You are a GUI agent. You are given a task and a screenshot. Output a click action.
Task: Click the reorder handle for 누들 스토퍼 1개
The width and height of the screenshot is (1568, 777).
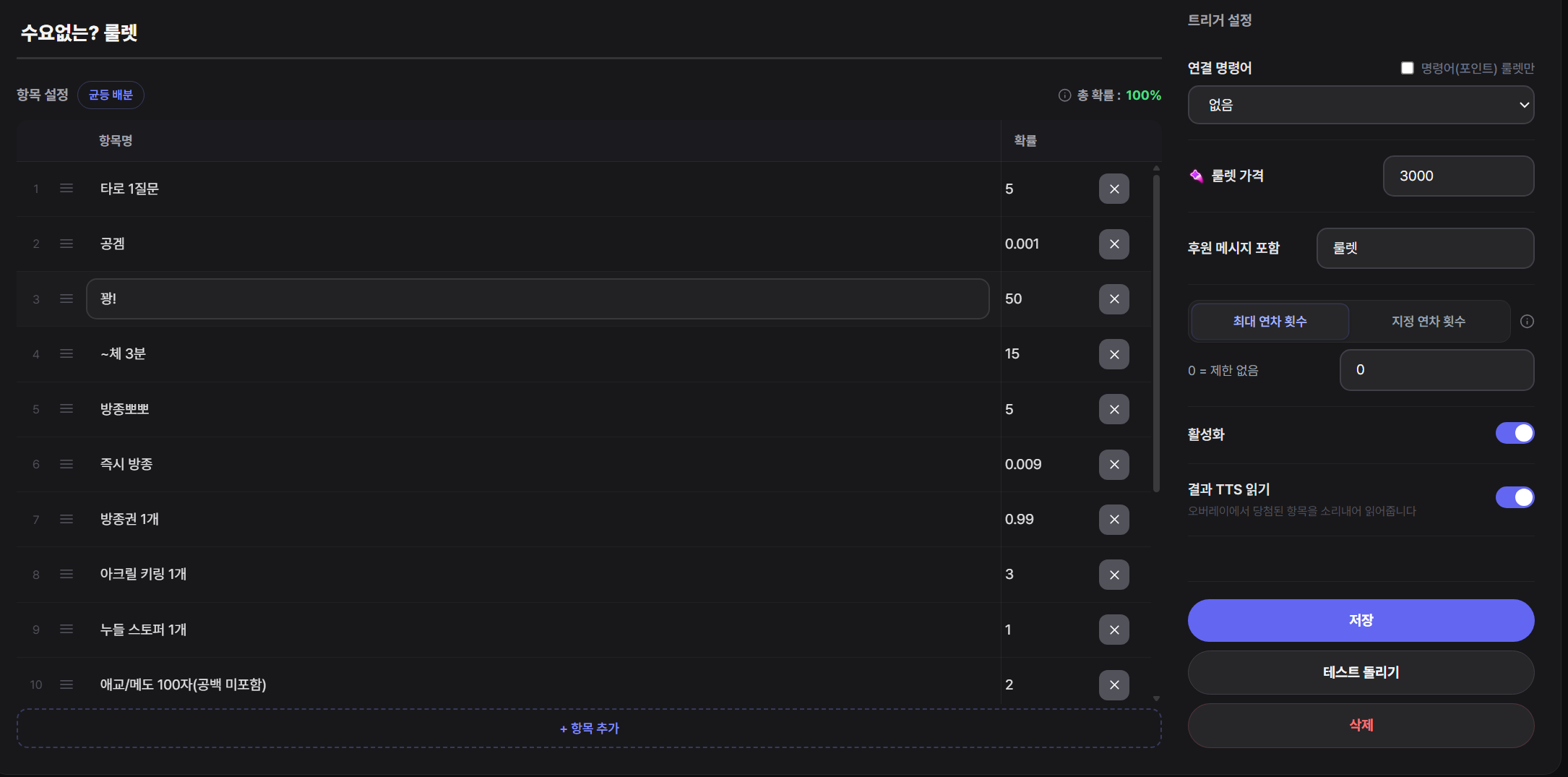66,630
